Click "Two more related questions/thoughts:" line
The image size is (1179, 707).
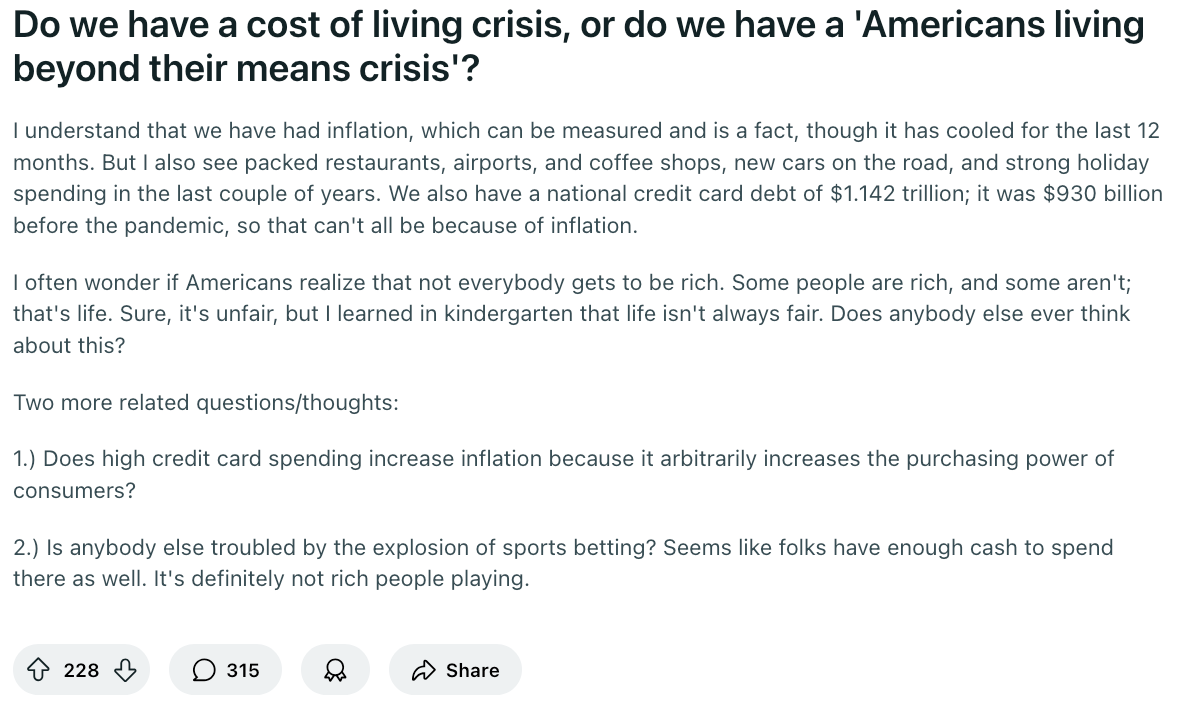coord(206,402)
